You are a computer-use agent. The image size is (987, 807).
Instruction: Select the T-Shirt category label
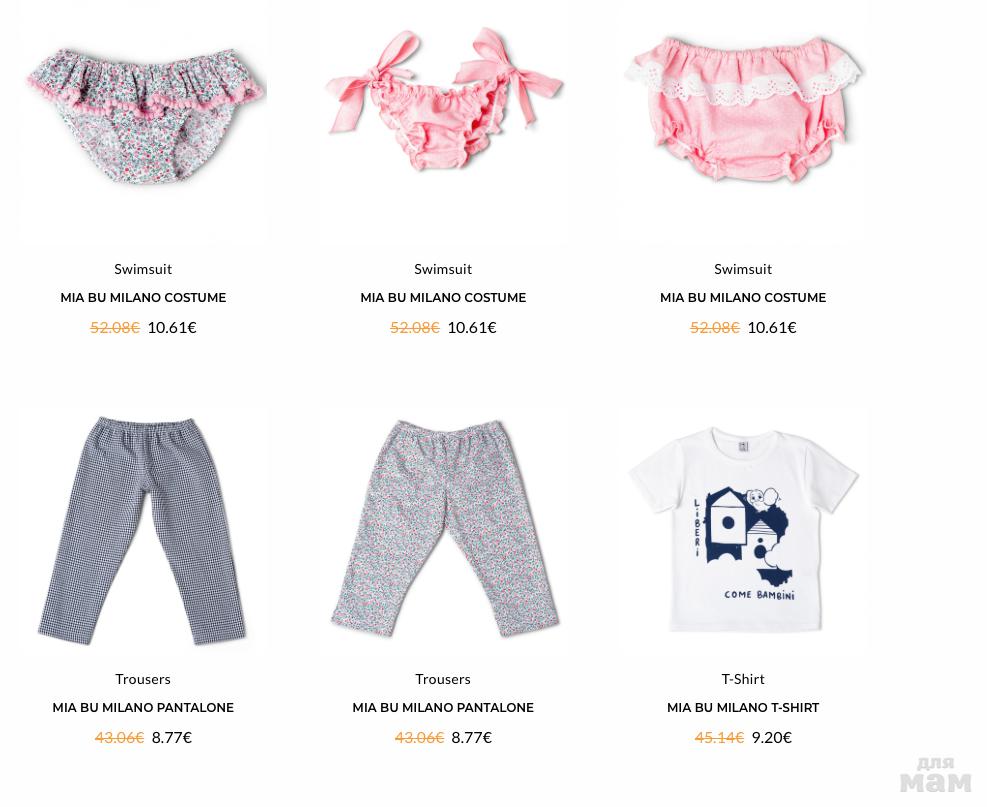[x=743, y=679]
